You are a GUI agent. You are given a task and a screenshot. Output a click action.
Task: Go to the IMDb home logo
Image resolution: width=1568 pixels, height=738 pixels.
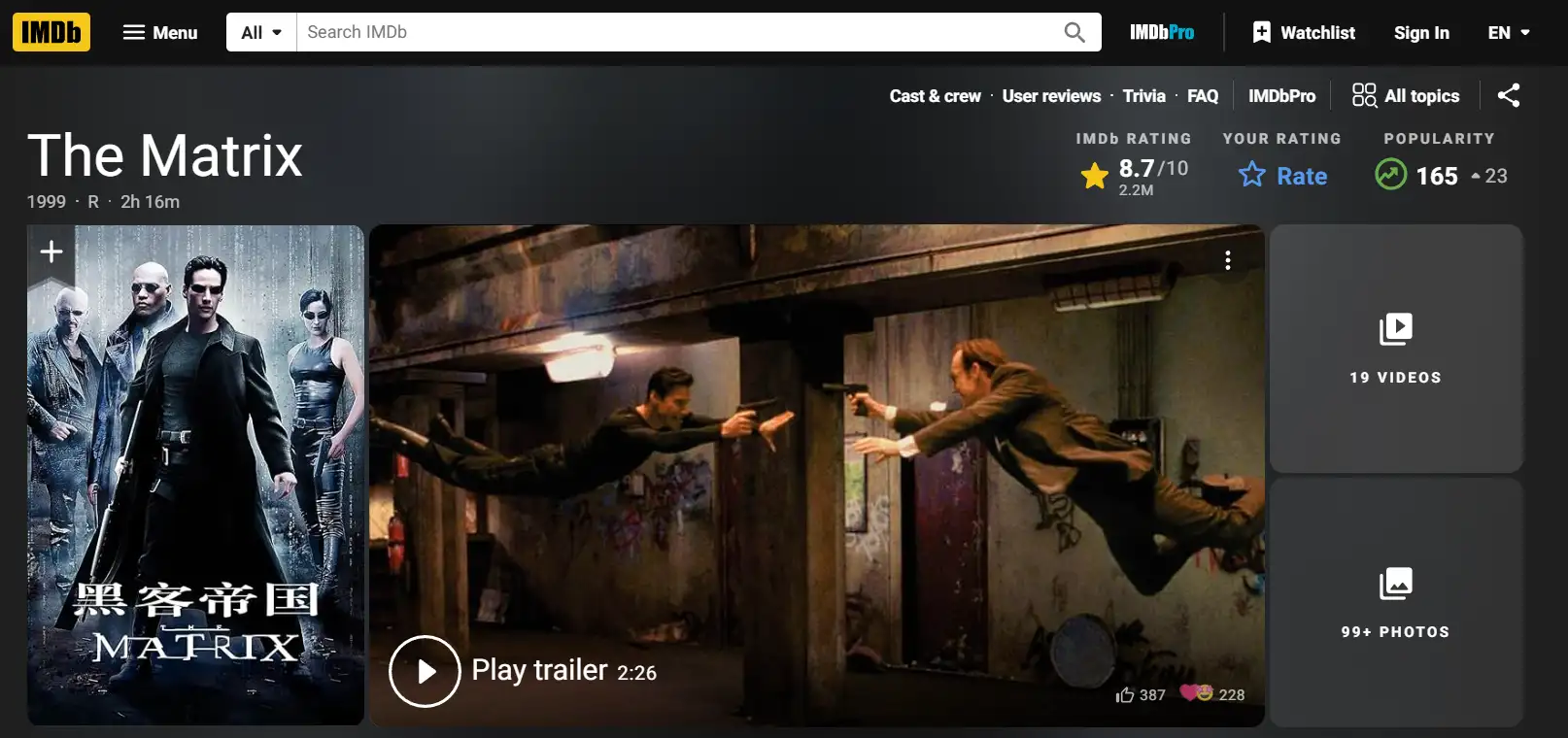[51, 32]
